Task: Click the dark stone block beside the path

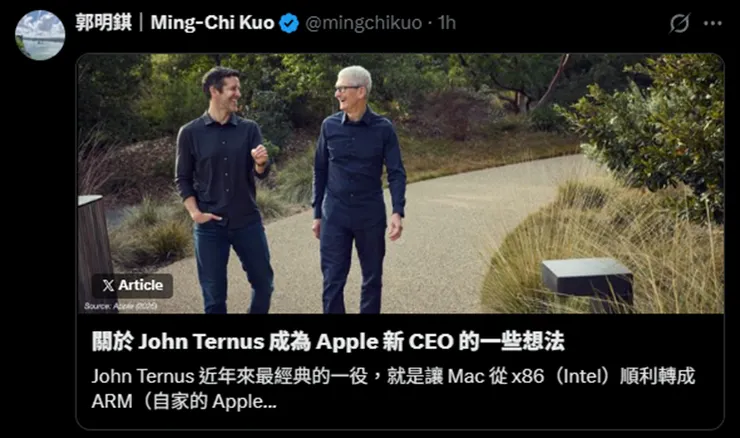Action: [588, 281]
